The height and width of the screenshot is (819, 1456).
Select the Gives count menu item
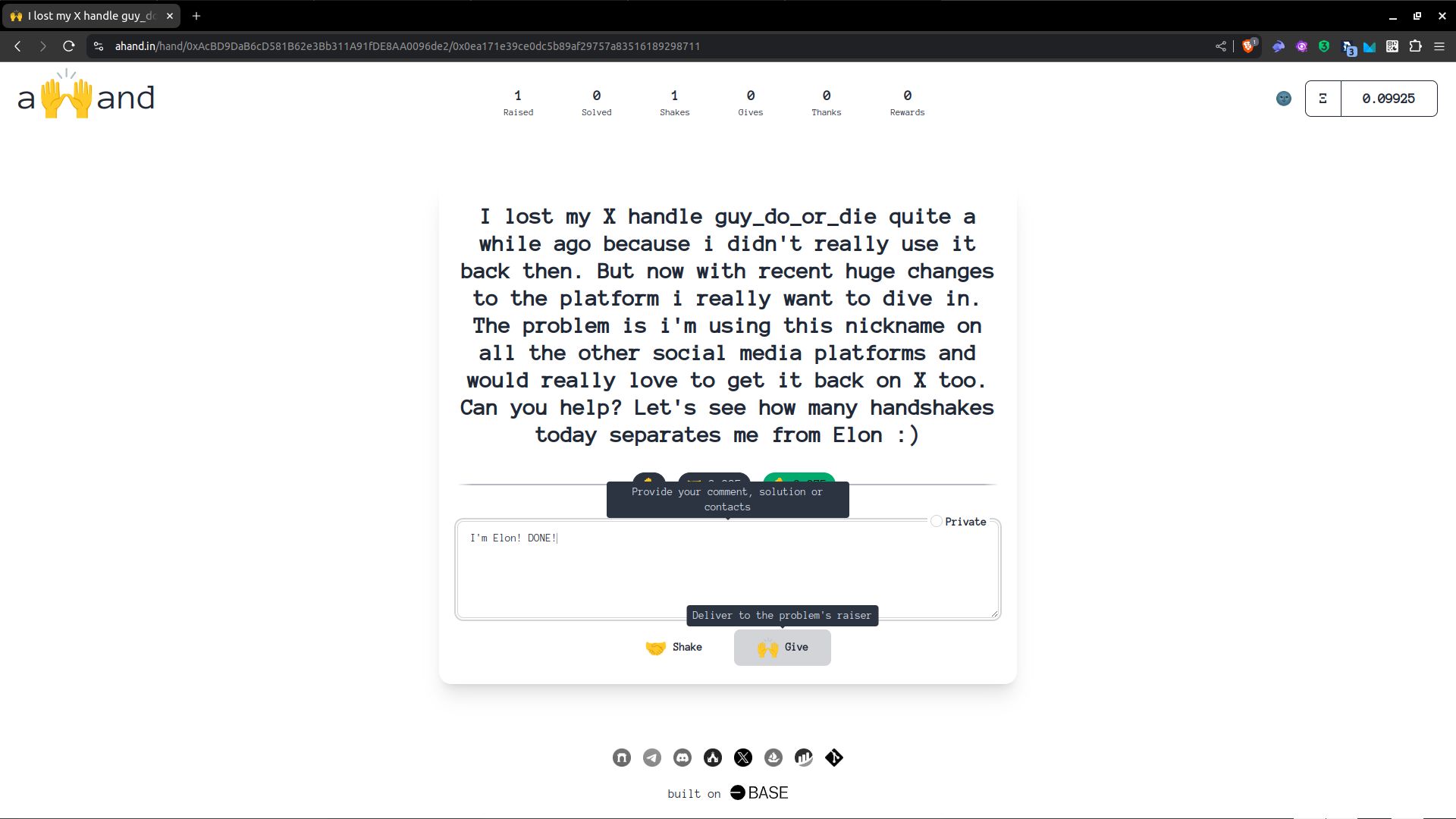750,102
